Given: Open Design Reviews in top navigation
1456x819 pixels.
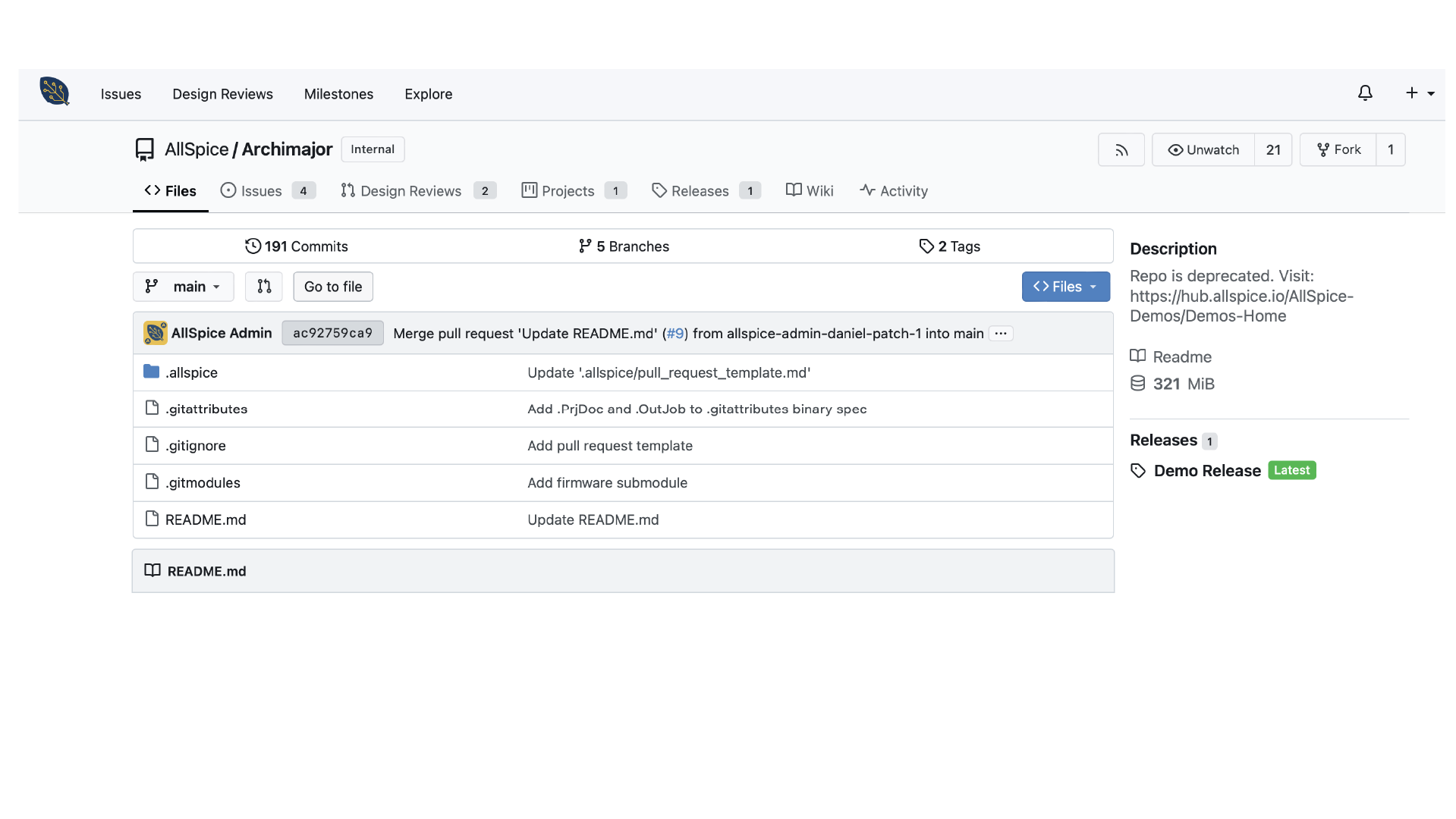Looking at the screenshot, I should [222, 94].
